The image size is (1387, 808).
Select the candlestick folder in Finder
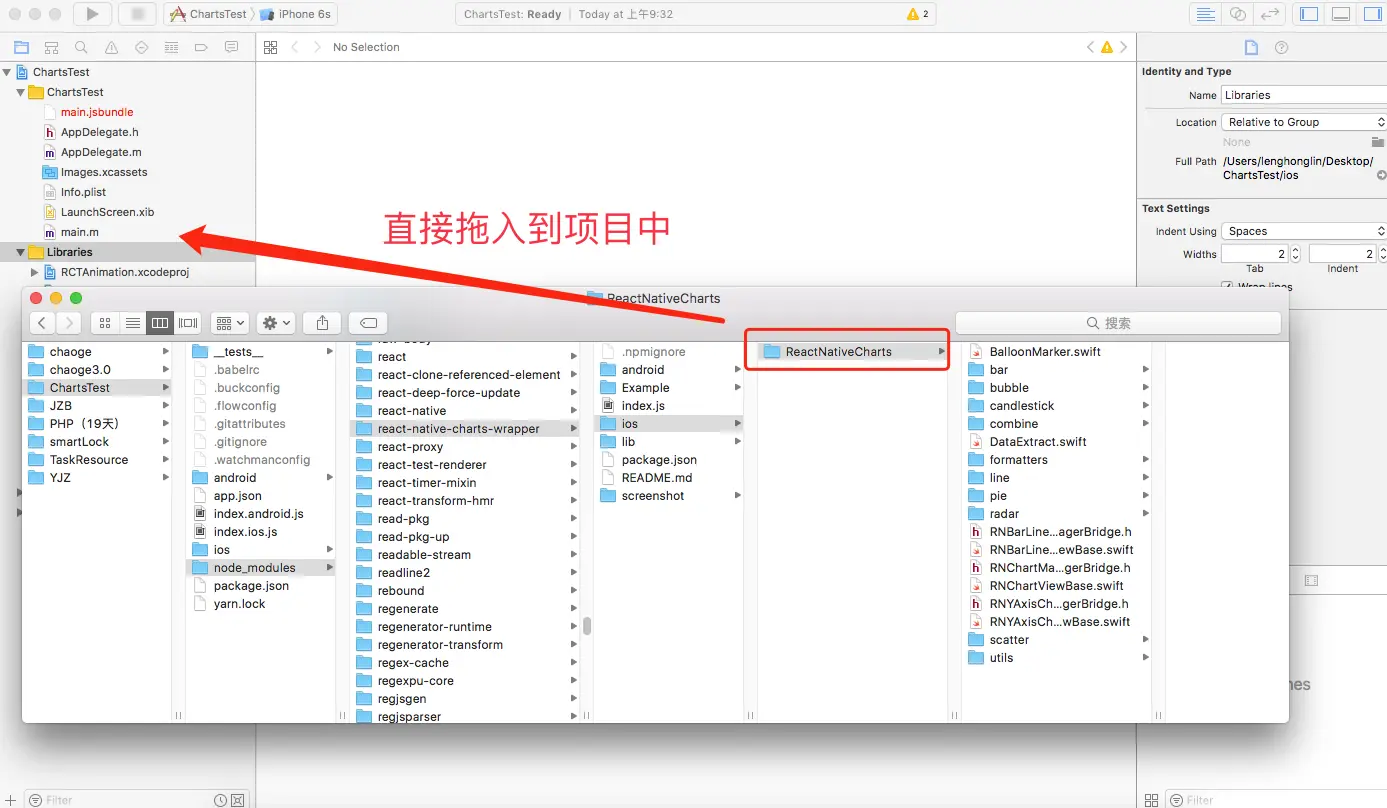(1022, 406)
